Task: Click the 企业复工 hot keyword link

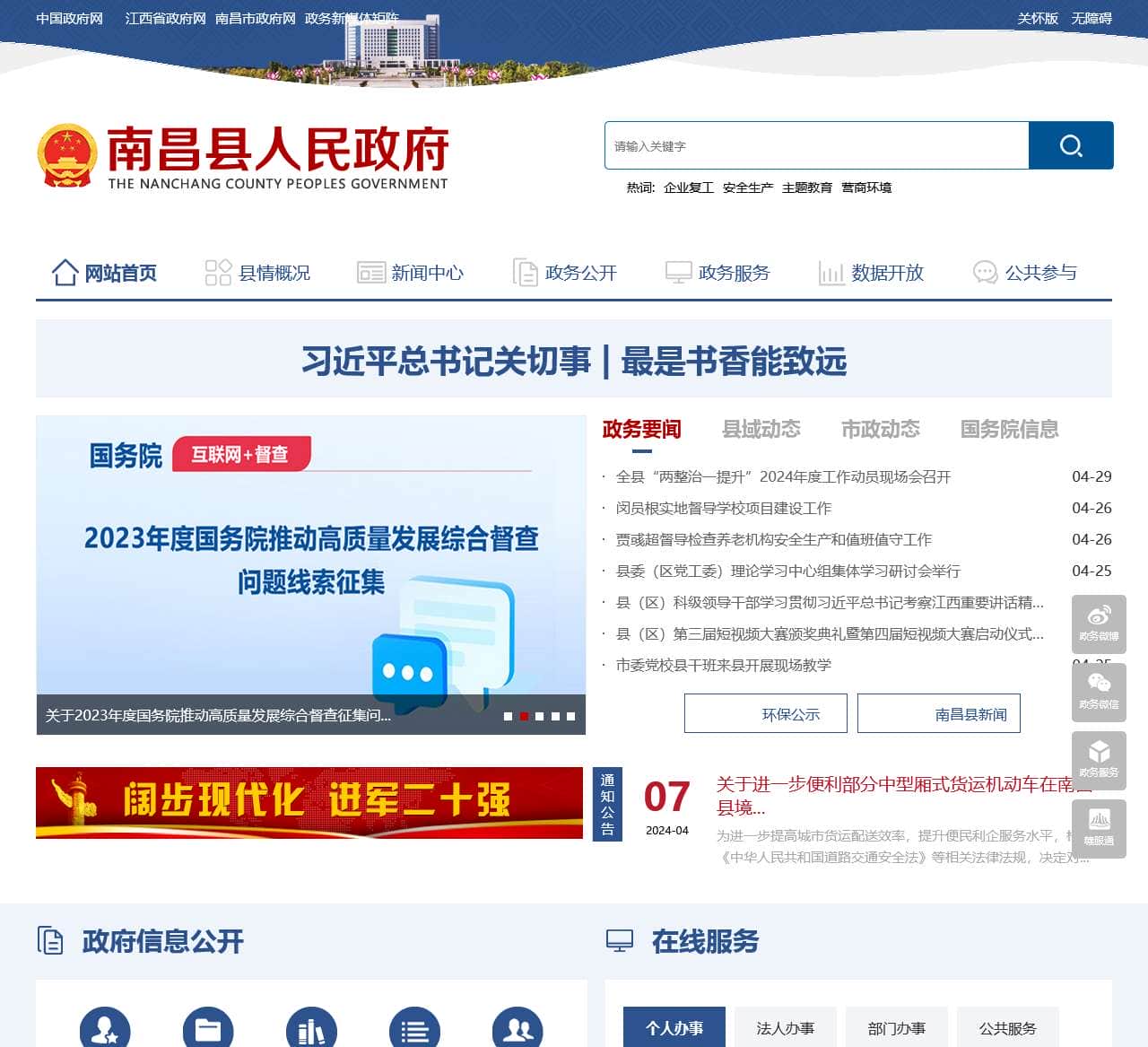Action: [689, 188]
